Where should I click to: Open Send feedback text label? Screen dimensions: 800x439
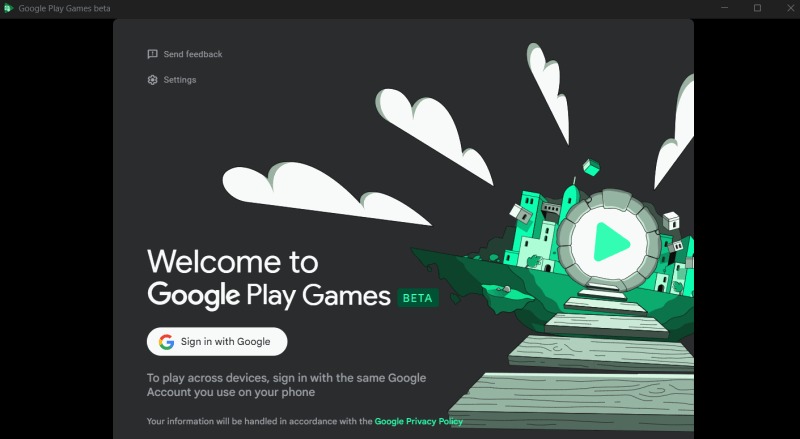(x=193, y=54)
